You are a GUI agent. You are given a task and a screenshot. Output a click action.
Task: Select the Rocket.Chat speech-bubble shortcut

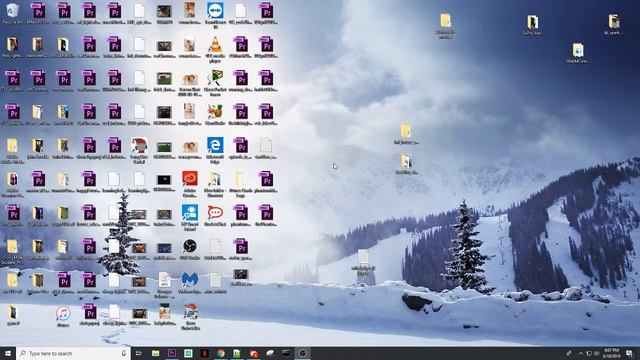tap(215, 215)
